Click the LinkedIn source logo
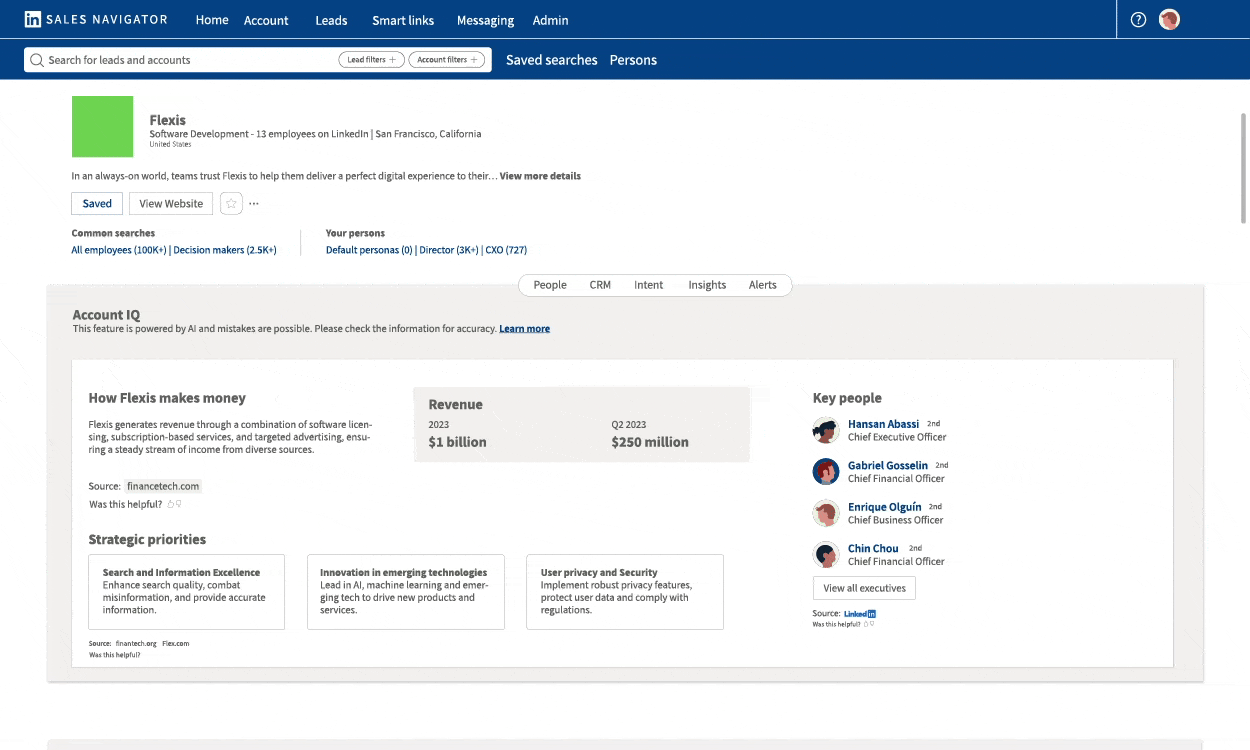This screenshot has width=1250, height=750. [x=860, y=614]
